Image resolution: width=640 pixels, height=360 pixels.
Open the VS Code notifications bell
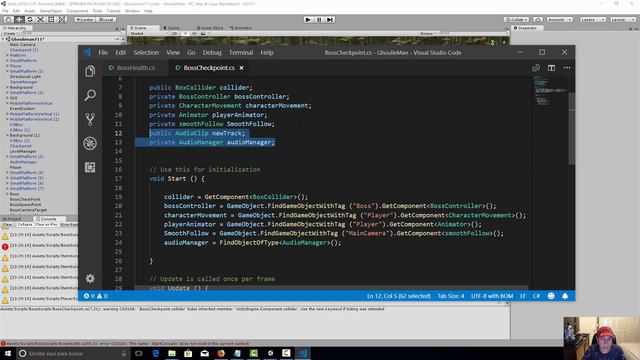(x=565, y=296)
